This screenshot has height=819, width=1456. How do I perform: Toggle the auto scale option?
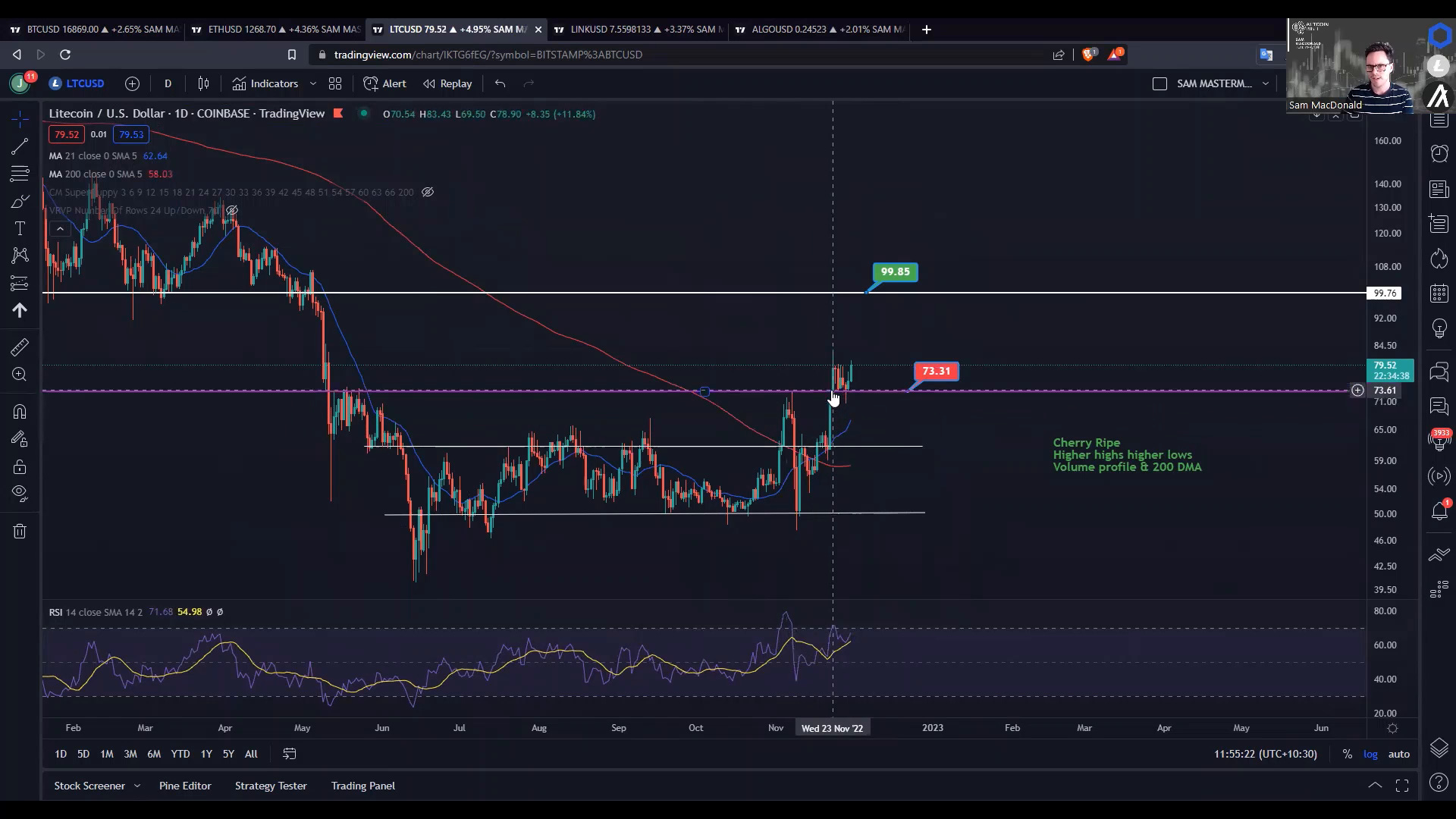[1399, 754]
